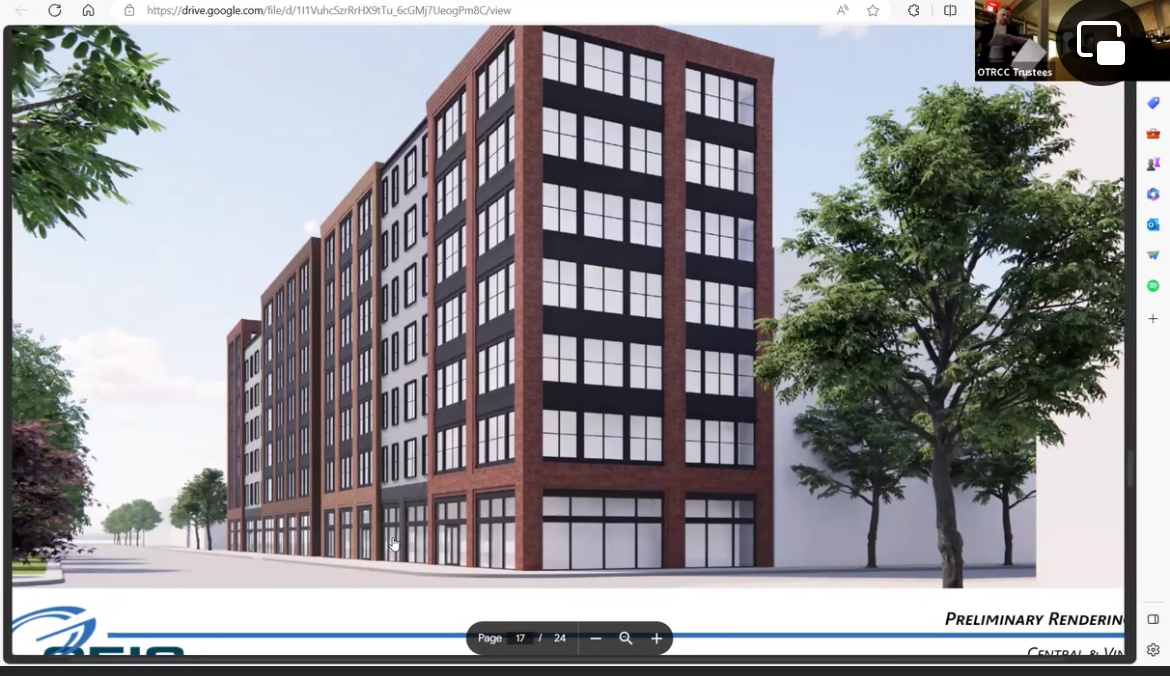Viewport: 1170px width, 676px height.
Task: Open sidebar settings gear icon
Action: click(1153, 650)
